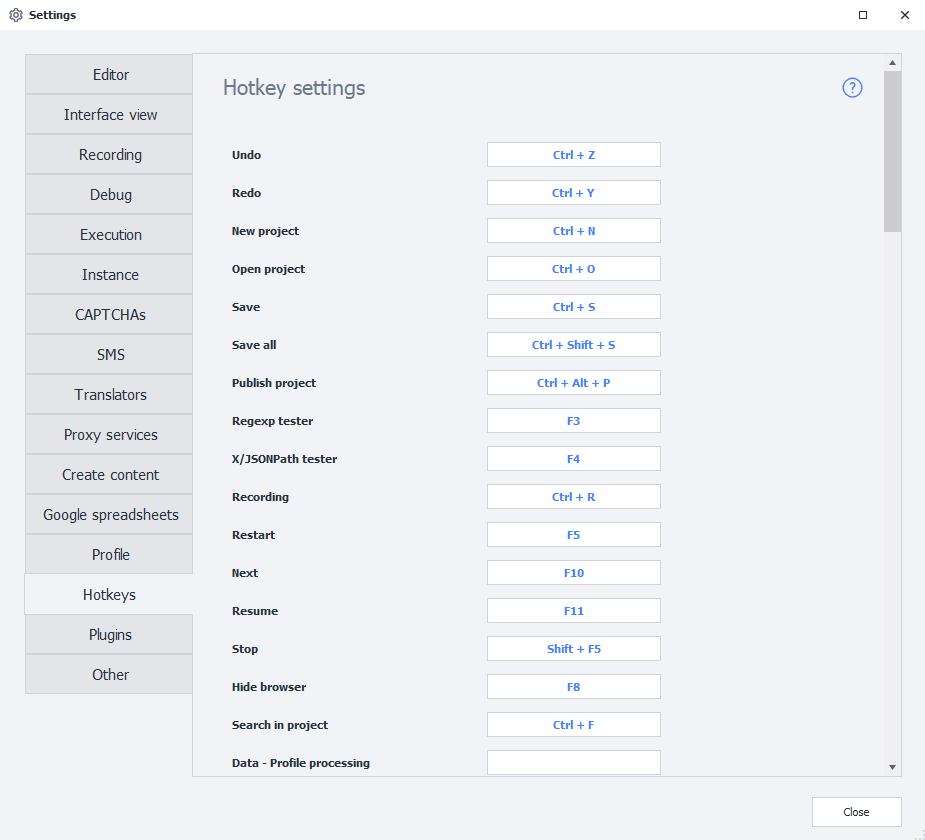This screenshot has height=840, width=925.
Task: Switch to the Interface view tab
Action: point(110,115)
